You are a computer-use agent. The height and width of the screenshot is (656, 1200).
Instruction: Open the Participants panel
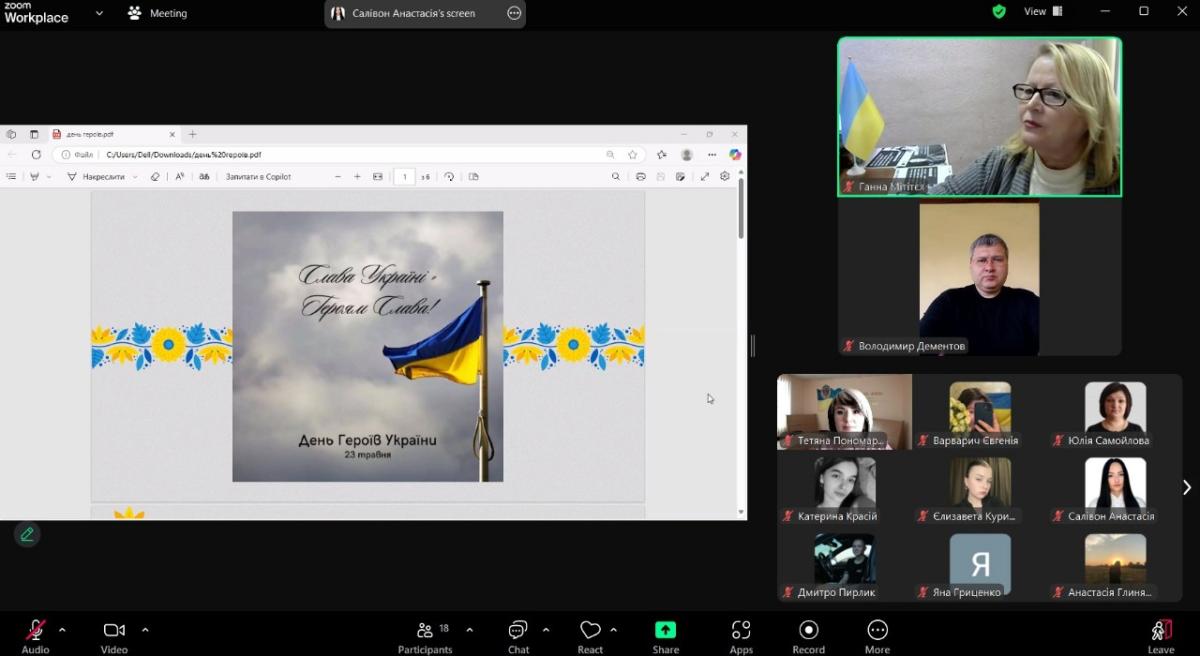pyautogui.click(x=425, y=636)
